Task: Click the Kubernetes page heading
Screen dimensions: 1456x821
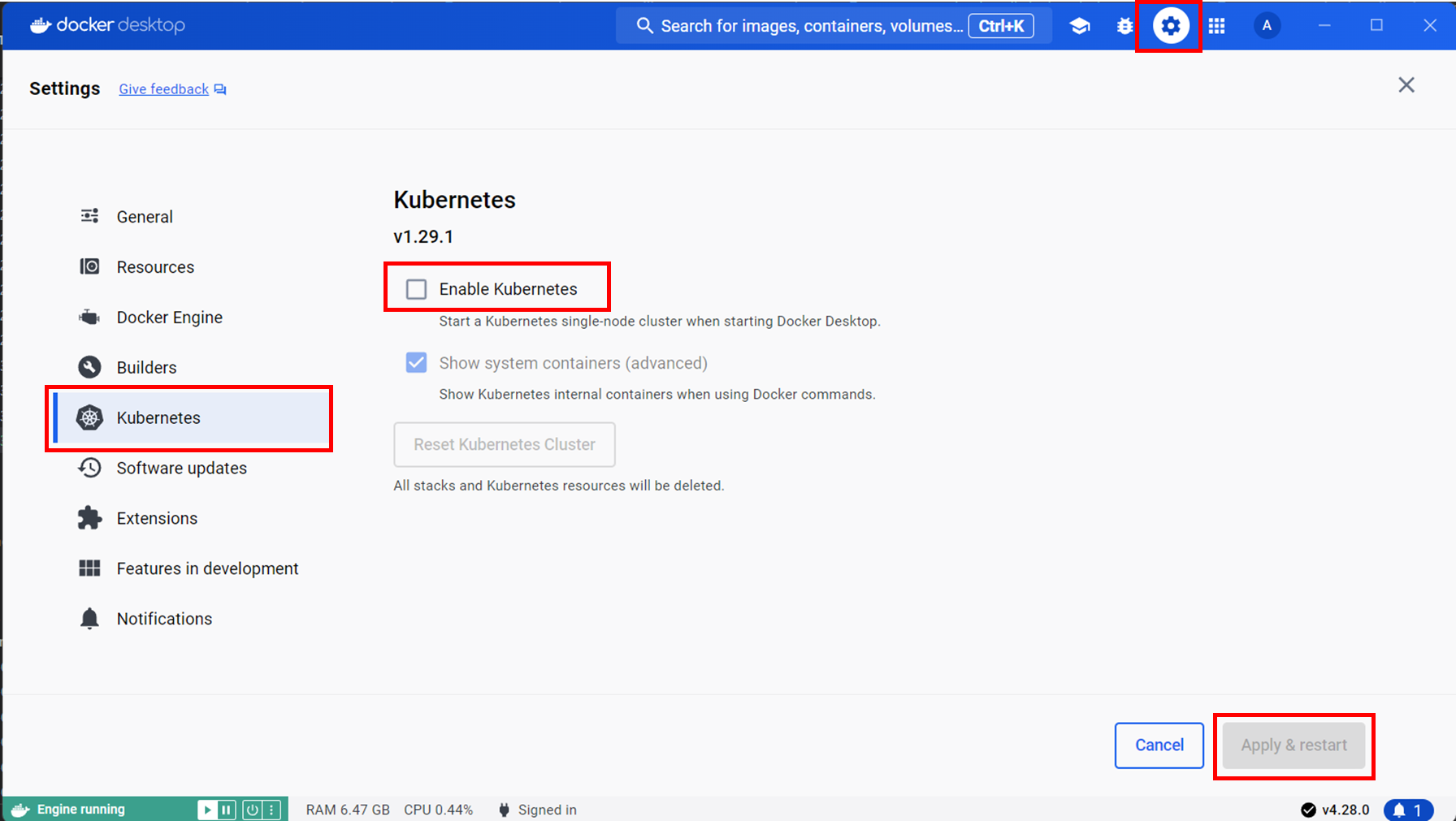Action: click(x=454, y=200)
